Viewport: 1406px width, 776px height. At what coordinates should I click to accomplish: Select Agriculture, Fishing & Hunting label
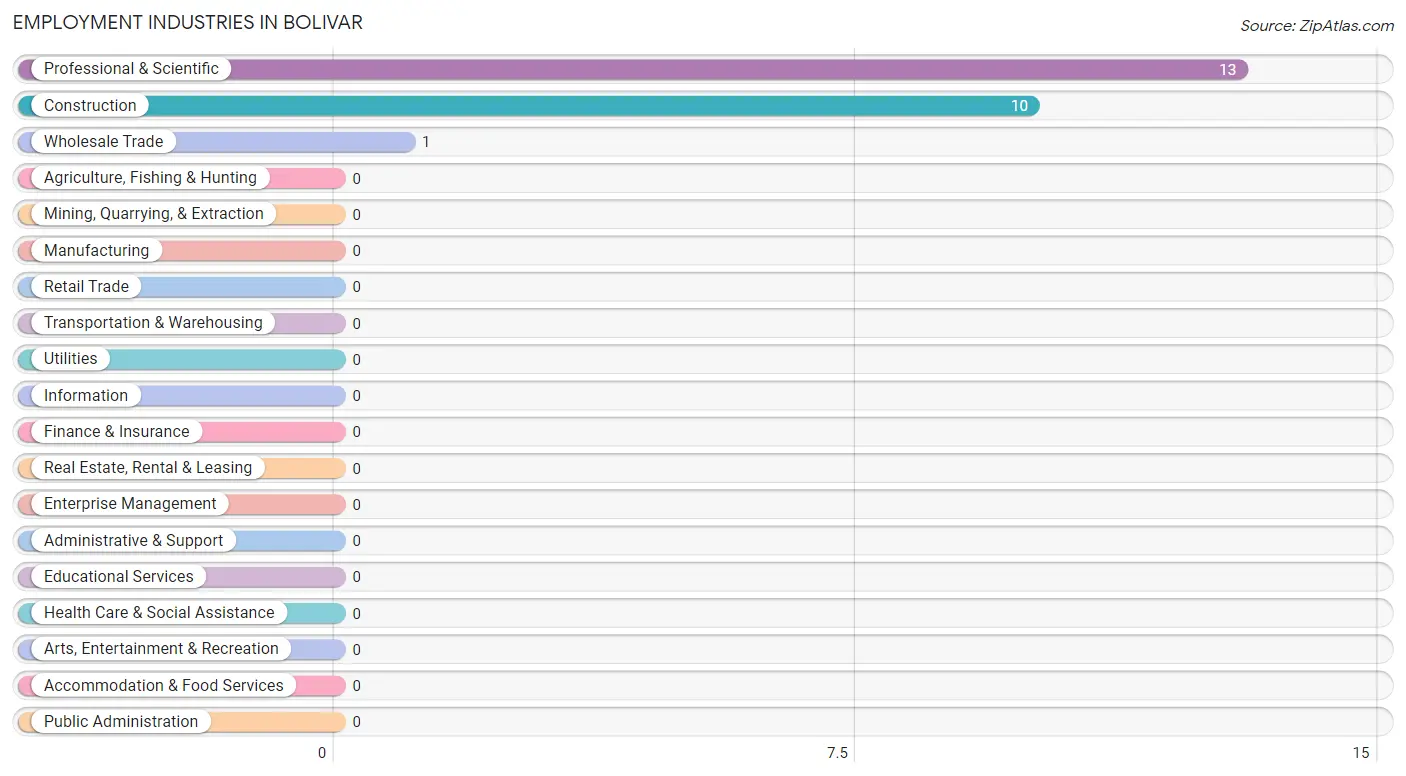(150, 178)
